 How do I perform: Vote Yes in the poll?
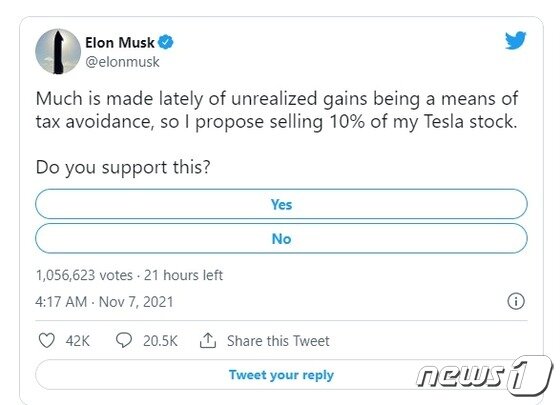[x=281, y=204]
